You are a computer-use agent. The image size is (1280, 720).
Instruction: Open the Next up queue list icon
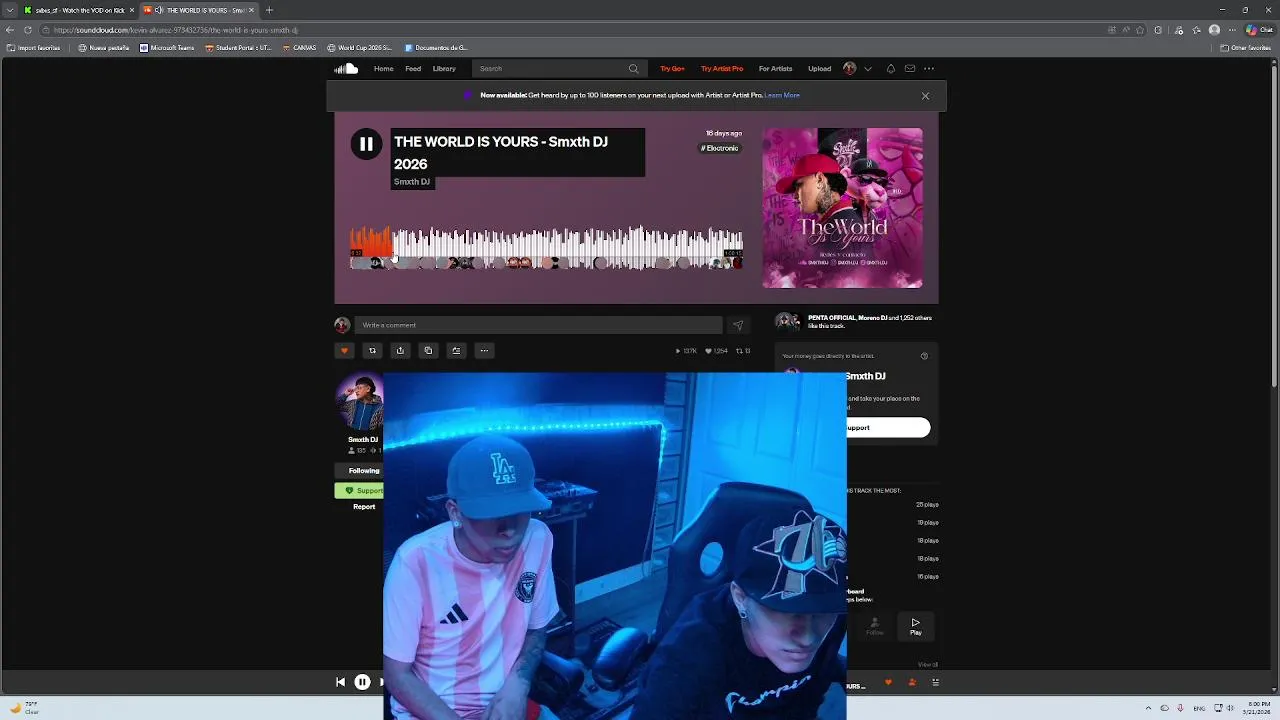(935, 683)
